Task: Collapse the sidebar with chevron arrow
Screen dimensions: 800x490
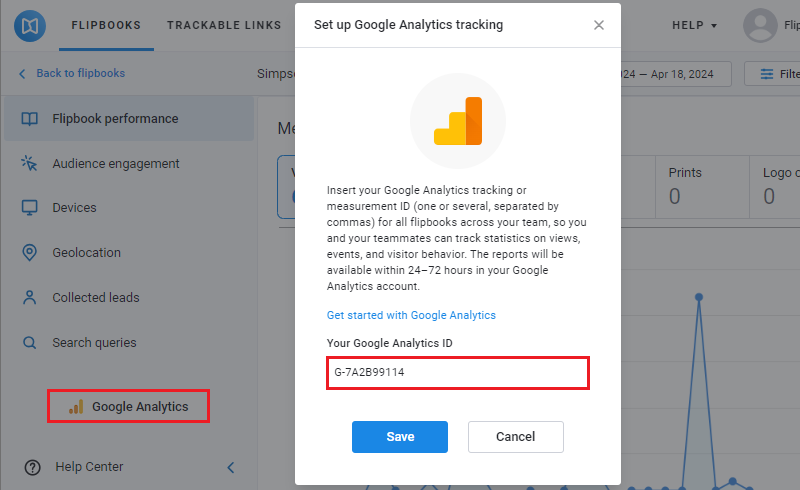Action: click(231, 467)
